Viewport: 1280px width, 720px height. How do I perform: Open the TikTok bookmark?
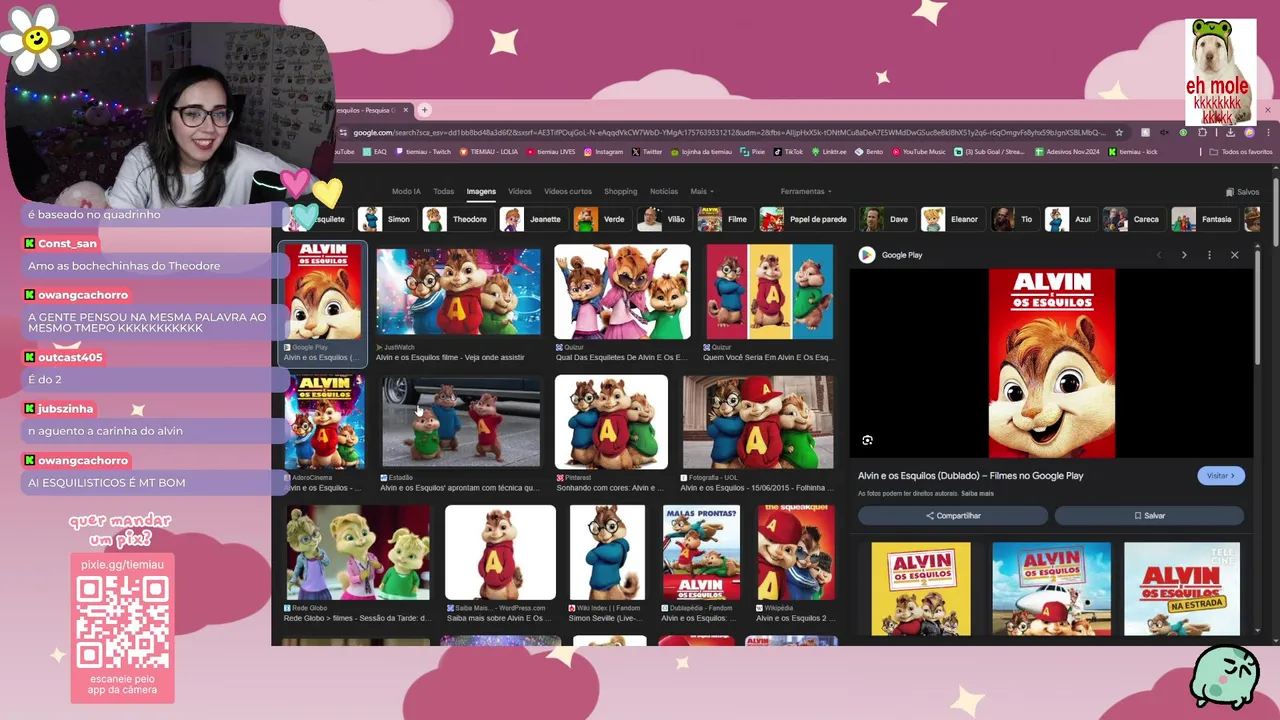pyautogui.click(x=788, y=152)
